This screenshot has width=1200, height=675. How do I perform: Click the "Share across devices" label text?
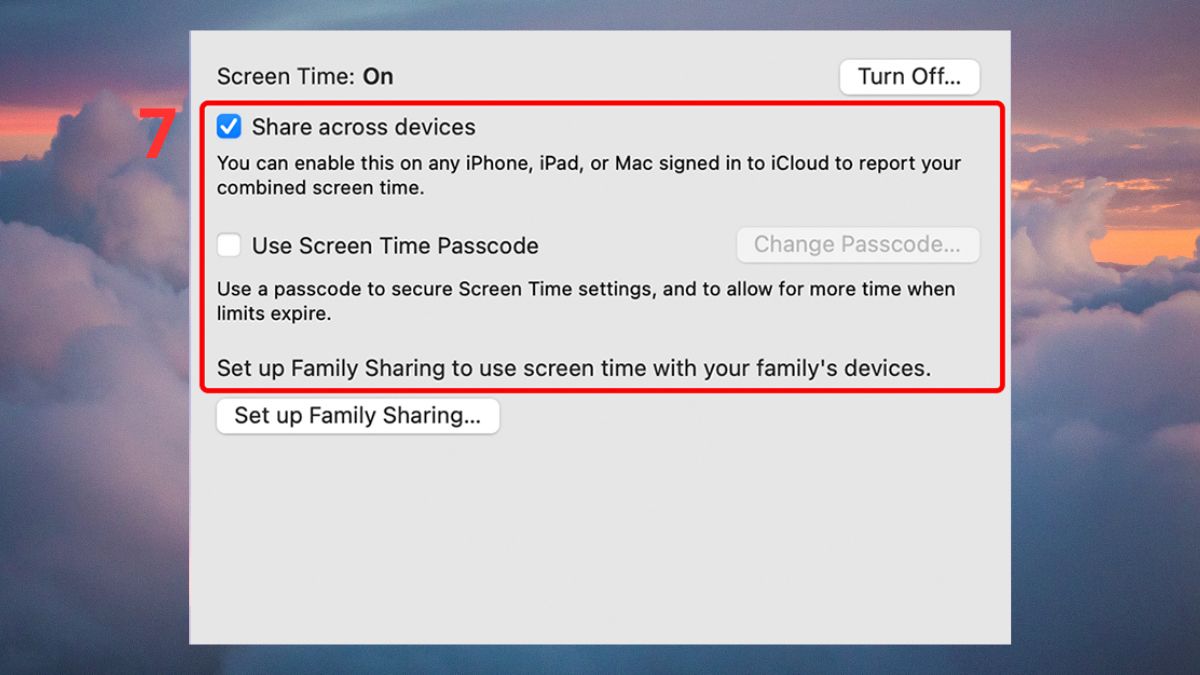[363, 127]
